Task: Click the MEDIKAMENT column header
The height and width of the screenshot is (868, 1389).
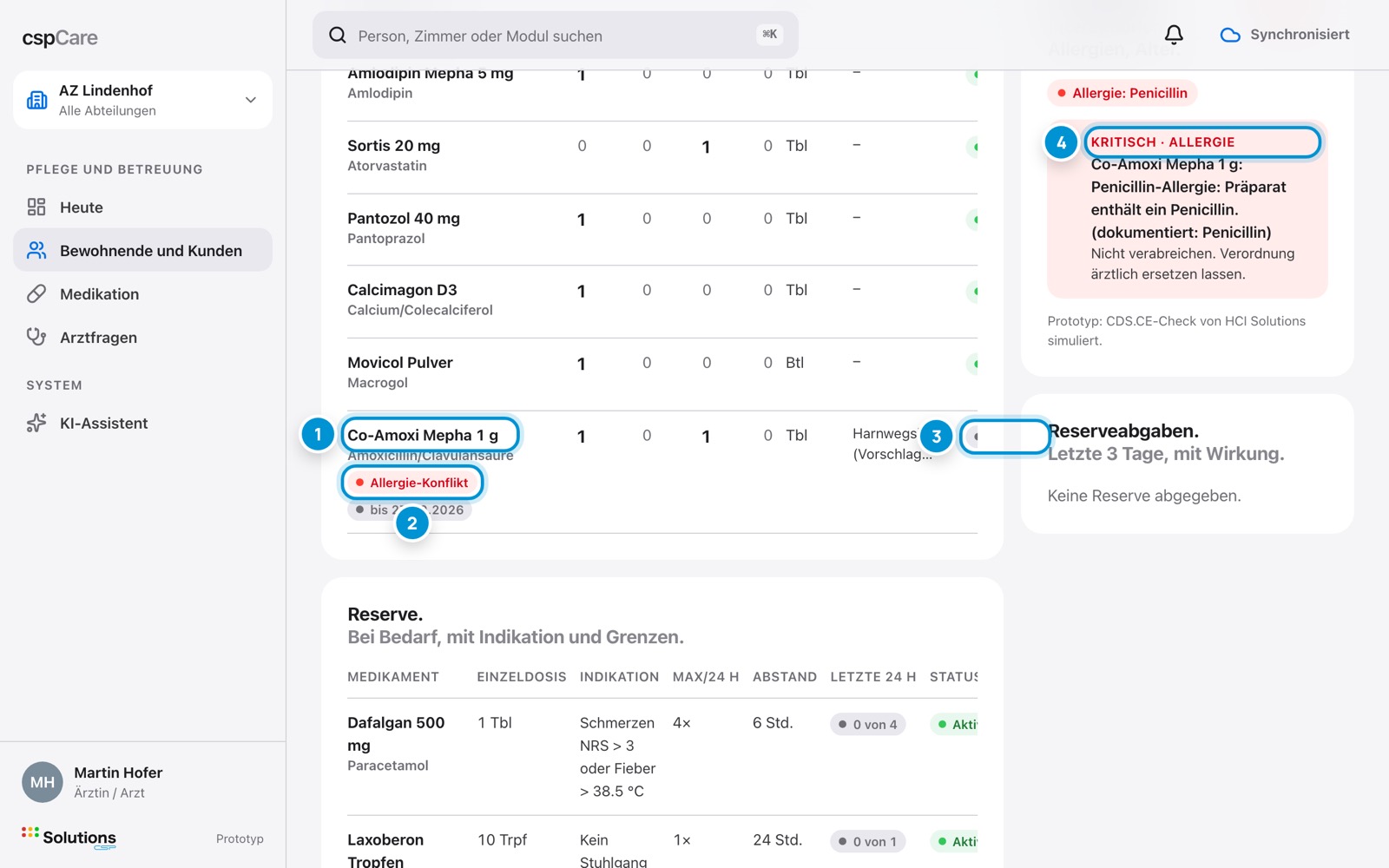Action: coord(393,677)
